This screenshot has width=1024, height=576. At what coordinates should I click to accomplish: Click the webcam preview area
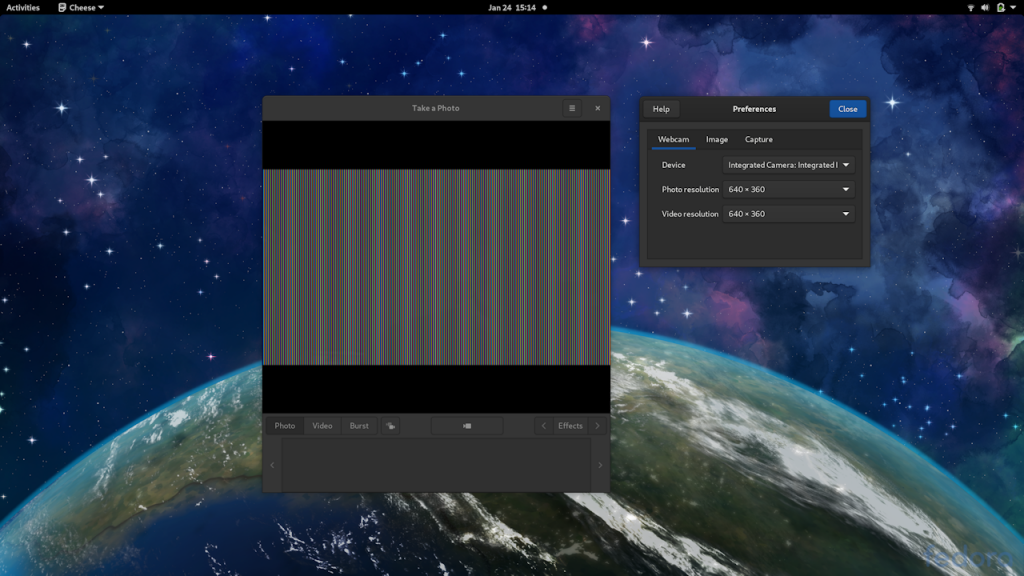436,266
